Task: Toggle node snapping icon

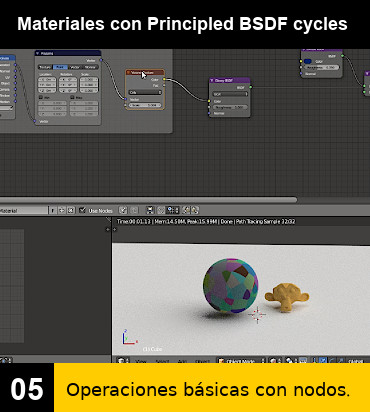Action: click(x=161, y=210)
